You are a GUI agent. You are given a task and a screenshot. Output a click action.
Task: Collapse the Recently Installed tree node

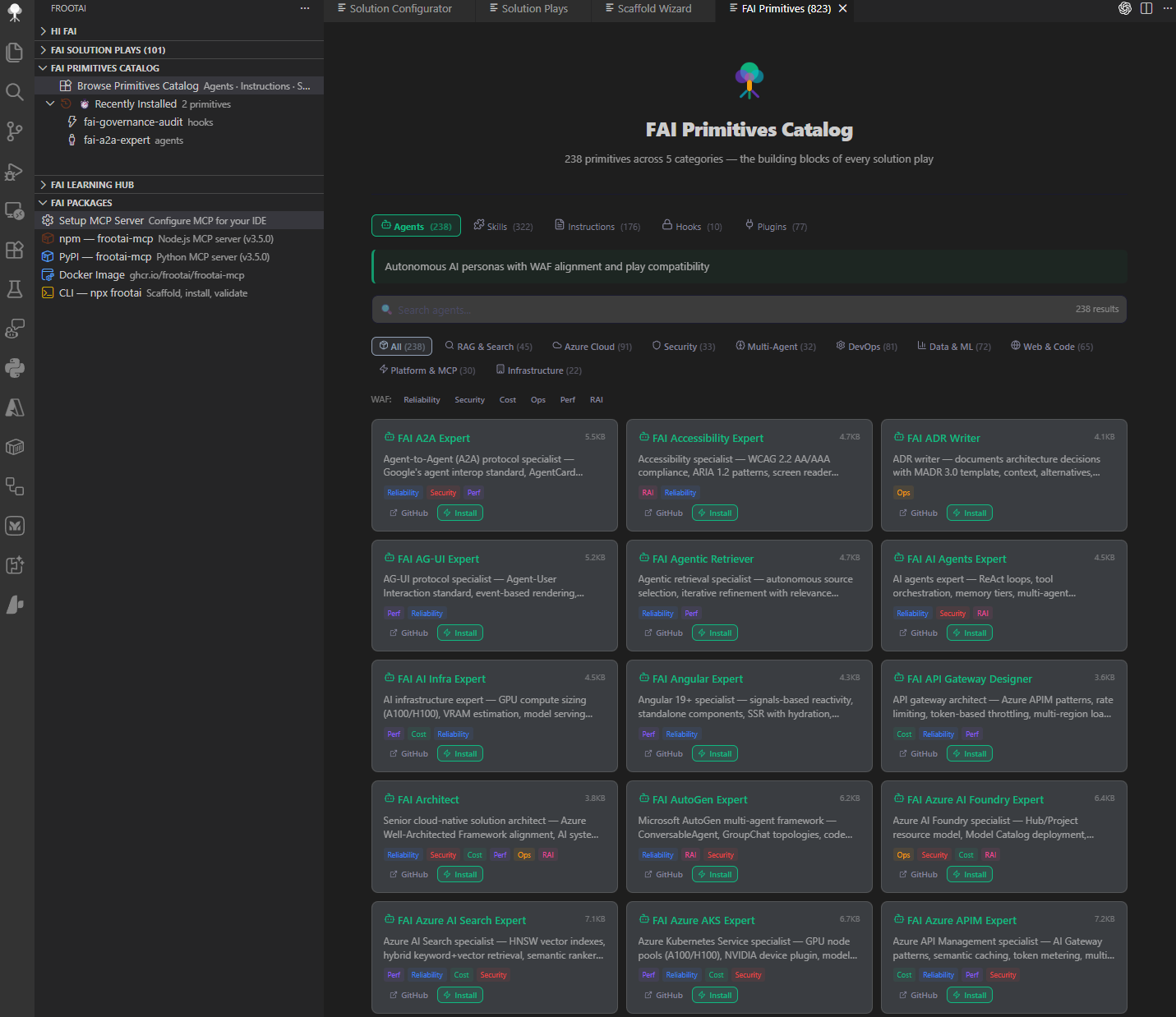(50, 104)
